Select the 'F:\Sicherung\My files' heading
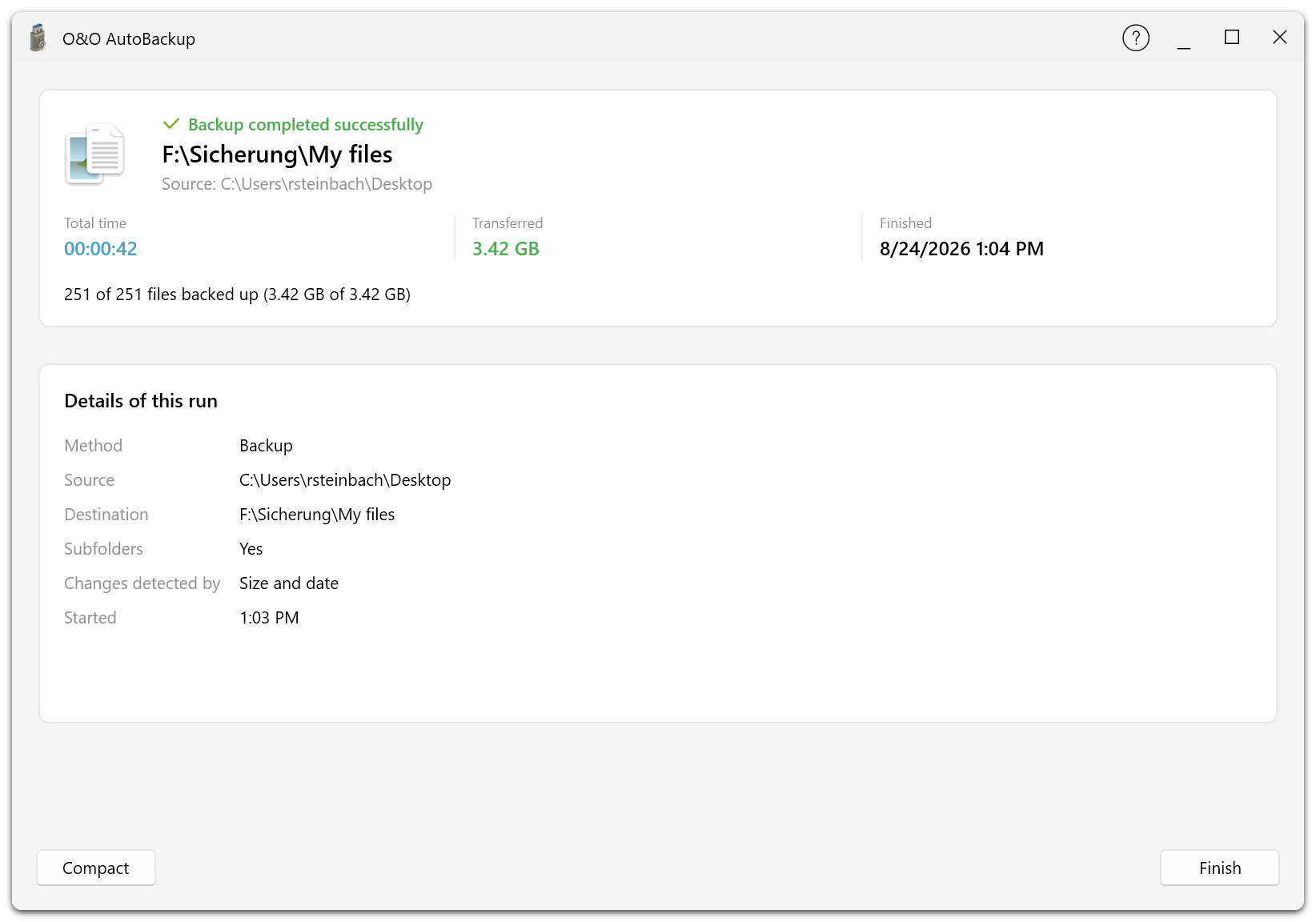The image size is (1316, 922). [x=277, y=154]
